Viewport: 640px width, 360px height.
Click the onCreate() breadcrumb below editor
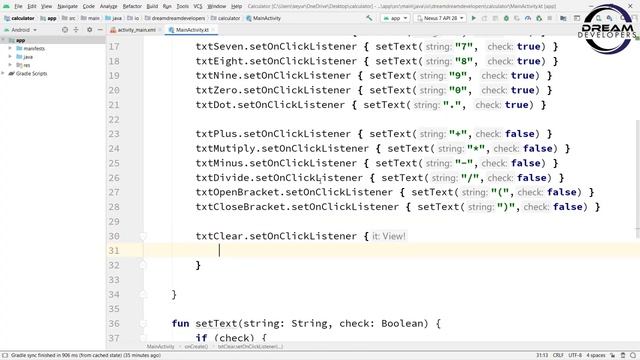coord(196,347)
